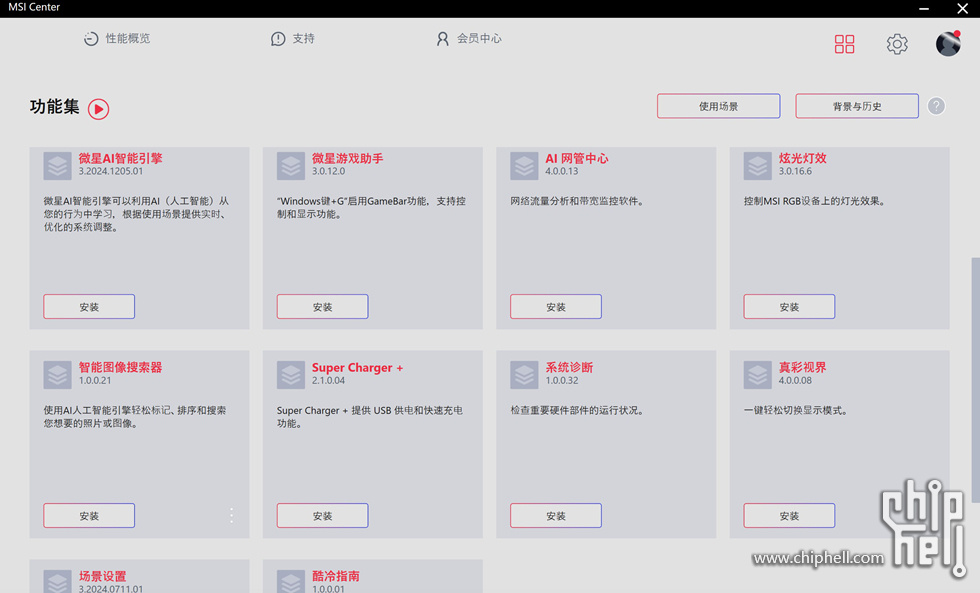
Task: Click the 使用场景 button
Action: (719, 106)
